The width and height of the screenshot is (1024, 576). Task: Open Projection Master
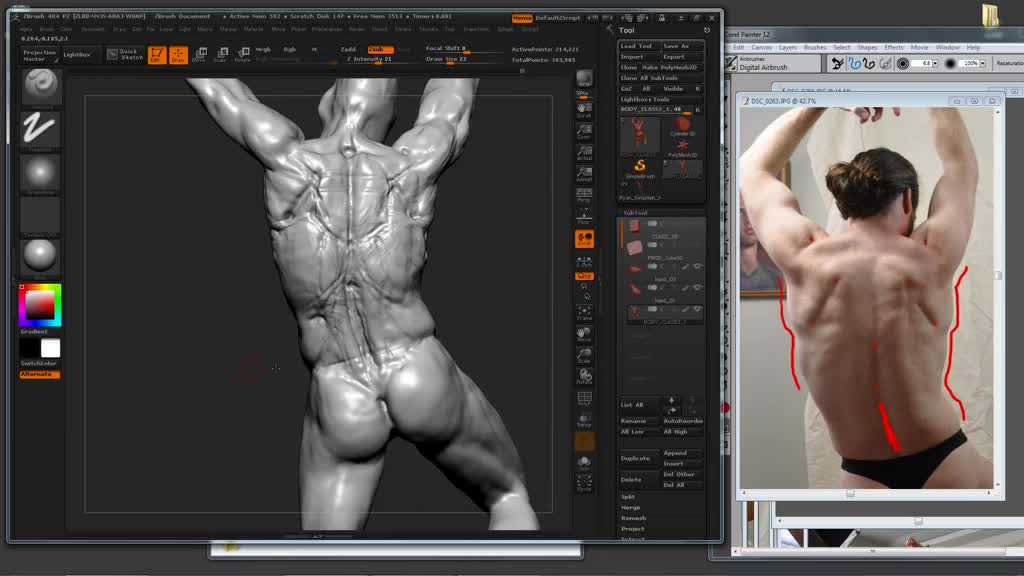point(39,55)
